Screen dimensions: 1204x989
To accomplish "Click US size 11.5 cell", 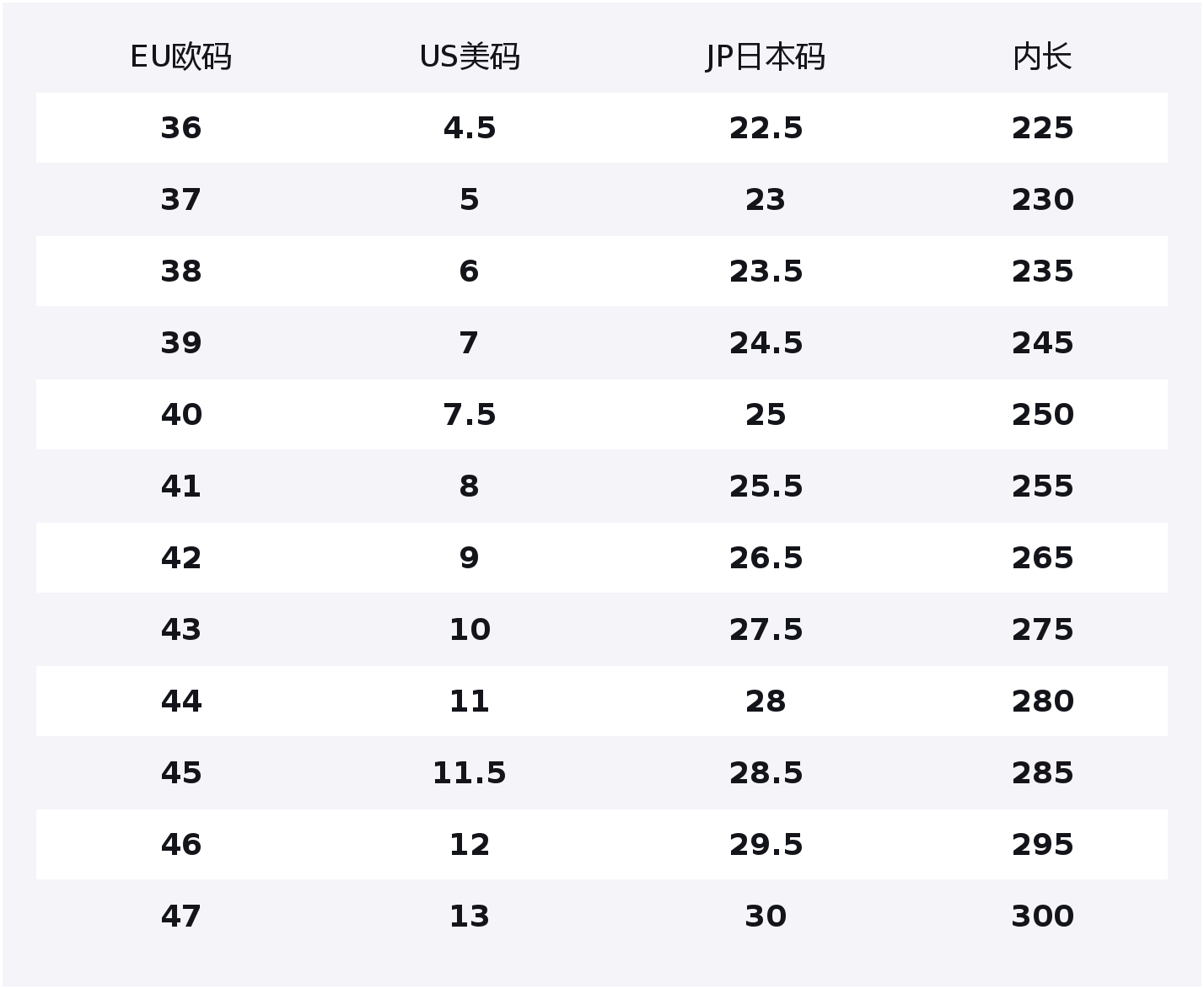I will pyautogui.click(x=470, y=773).
